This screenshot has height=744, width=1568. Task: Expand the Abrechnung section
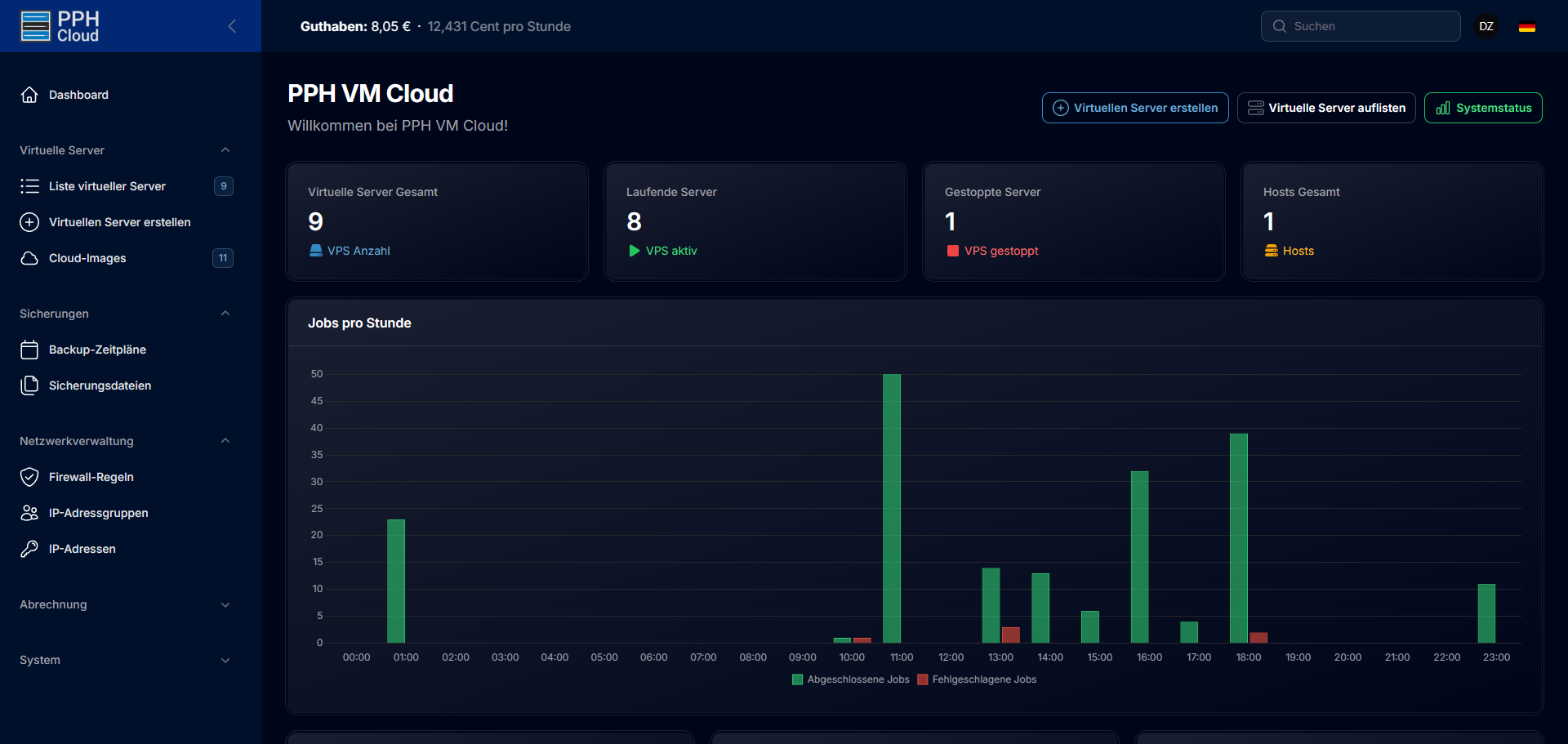pos(225,604)
